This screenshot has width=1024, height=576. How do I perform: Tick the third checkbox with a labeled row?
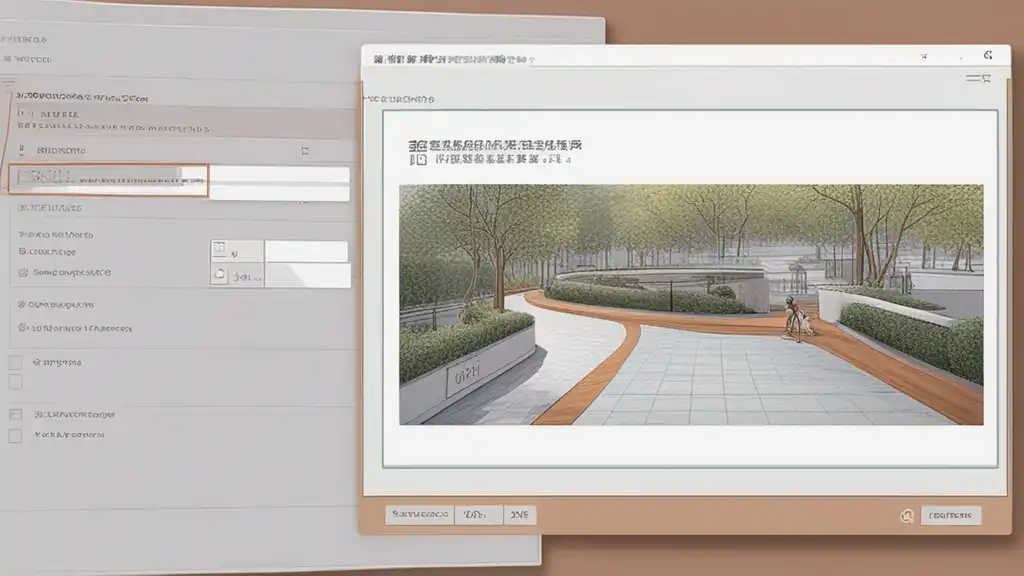coord(16,415)
